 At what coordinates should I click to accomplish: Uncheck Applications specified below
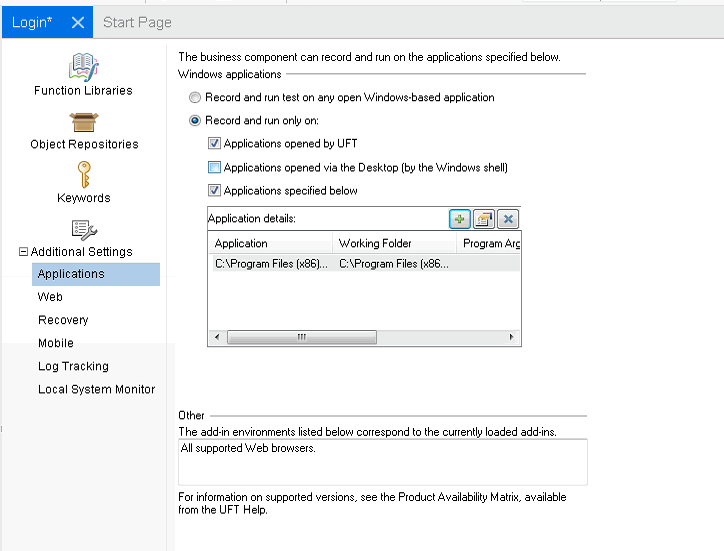click(x=214, y=191)
